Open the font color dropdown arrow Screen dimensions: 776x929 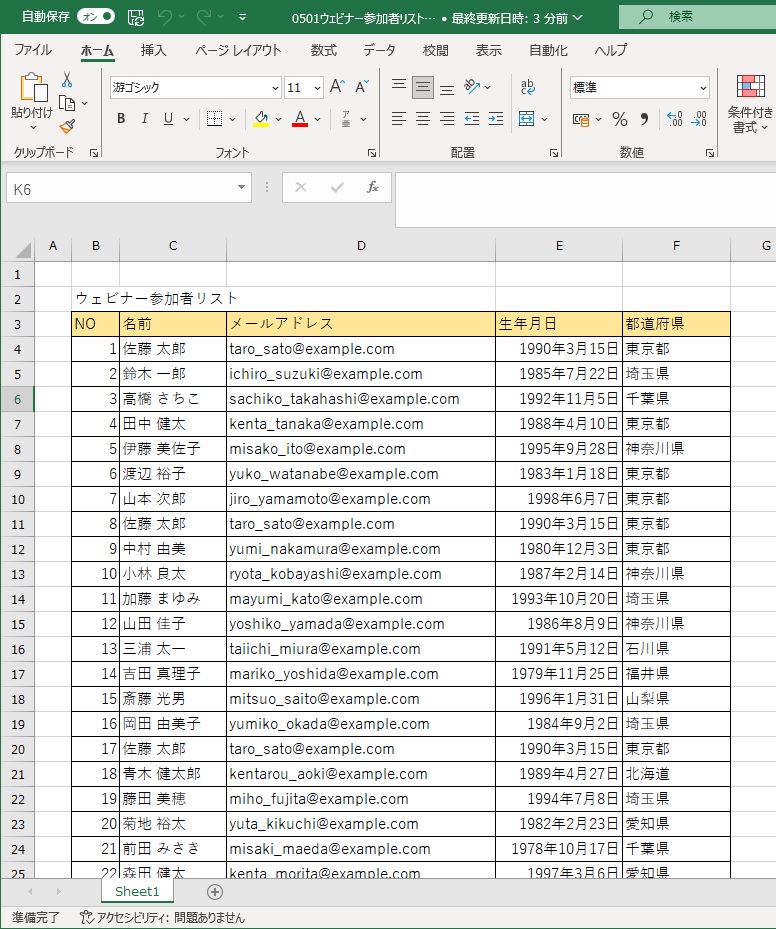coord(318,119)
